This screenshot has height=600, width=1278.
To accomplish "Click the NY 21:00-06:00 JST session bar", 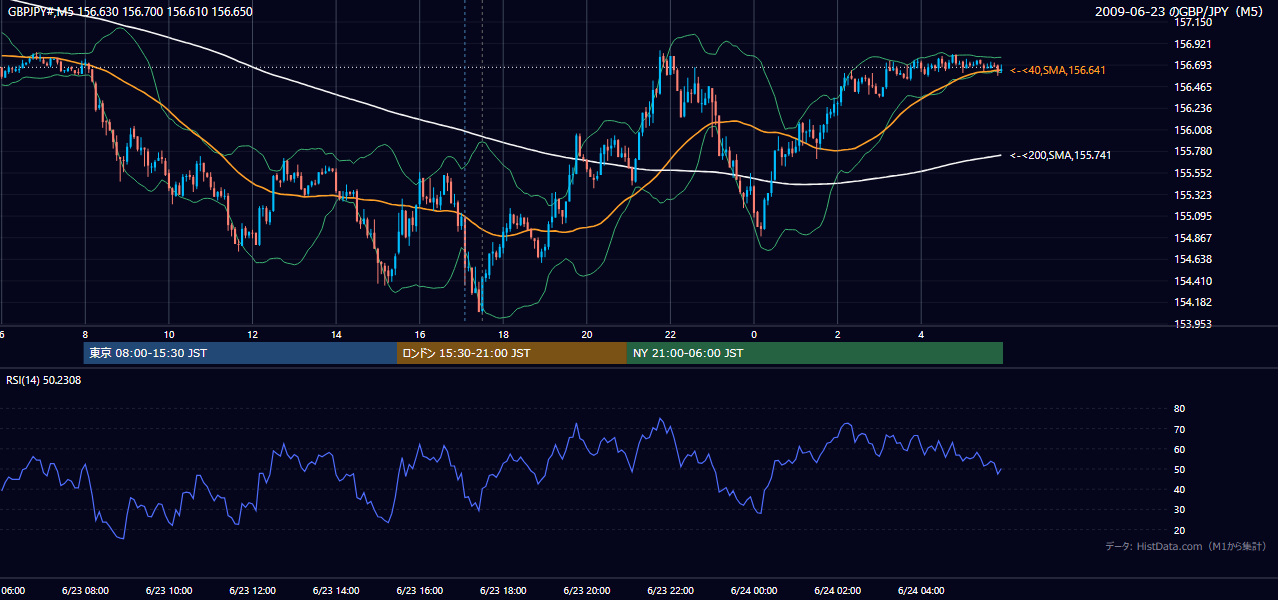I will 815,353.
